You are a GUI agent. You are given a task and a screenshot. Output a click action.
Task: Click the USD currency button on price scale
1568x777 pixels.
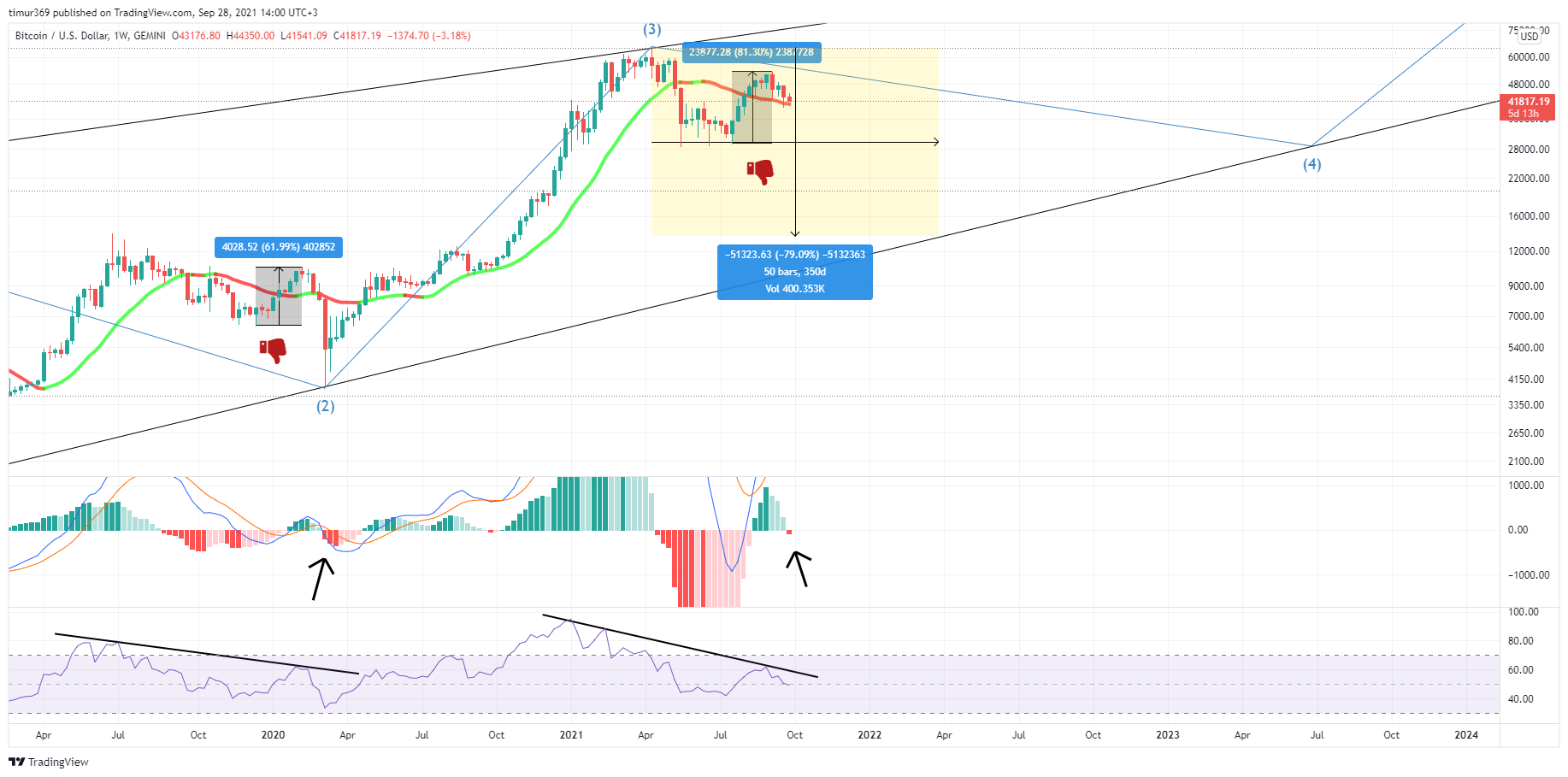1530,36
